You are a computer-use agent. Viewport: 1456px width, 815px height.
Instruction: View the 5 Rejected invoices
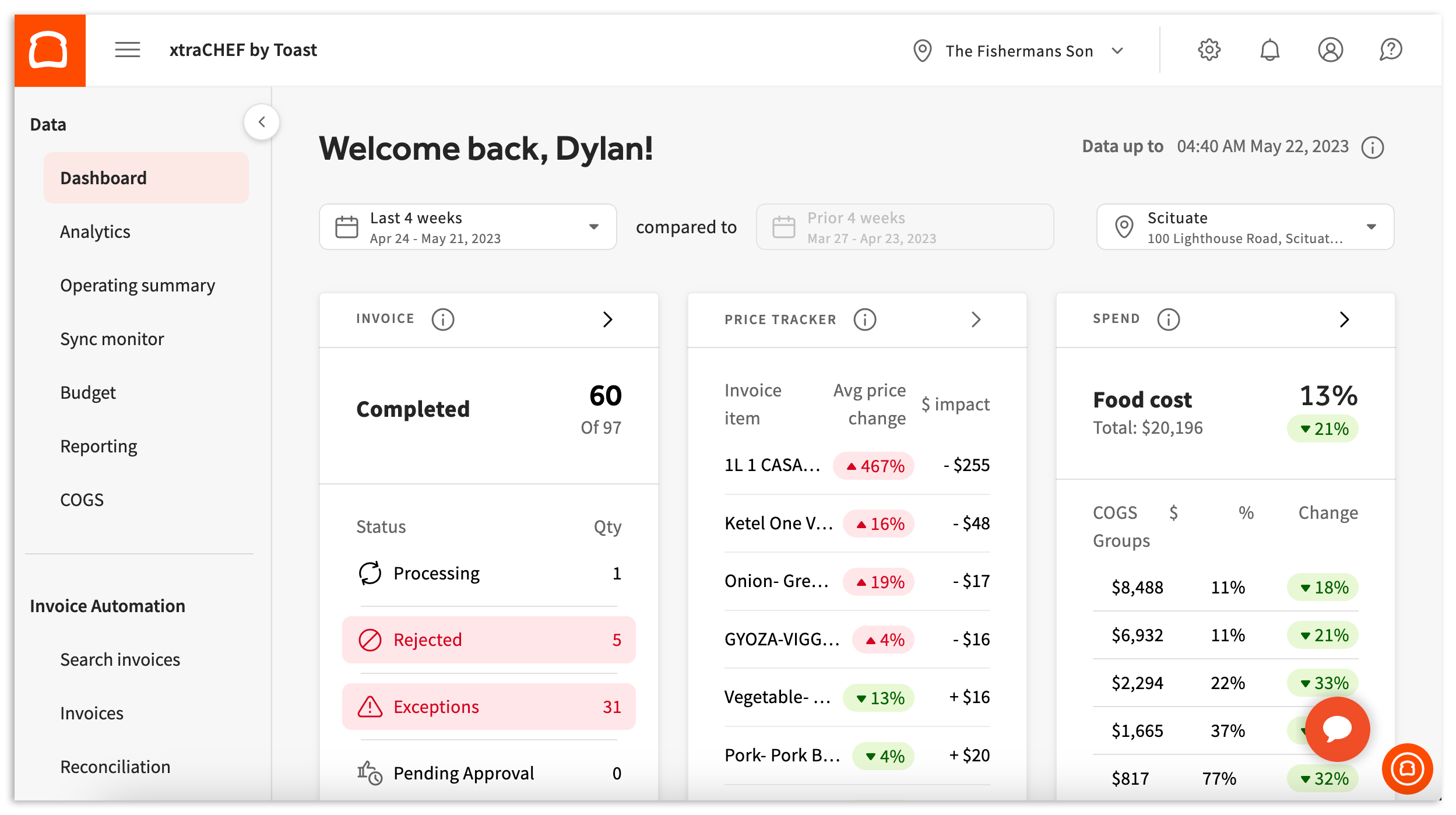[x=488, y=640]
